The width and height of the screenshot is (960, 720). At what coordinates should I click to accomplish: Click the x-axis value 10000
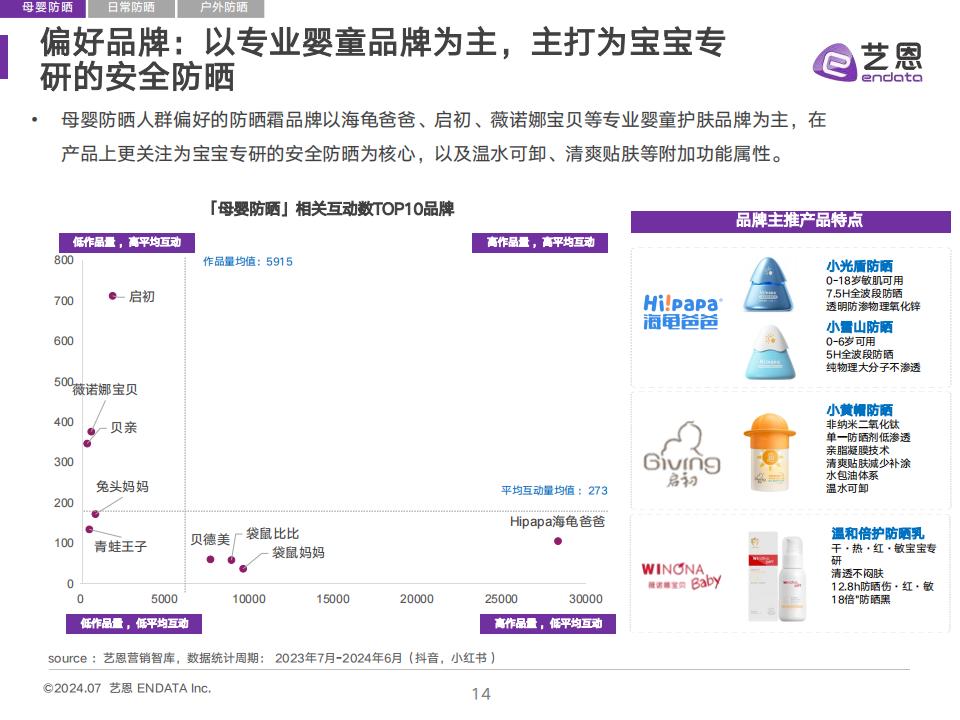249,599
